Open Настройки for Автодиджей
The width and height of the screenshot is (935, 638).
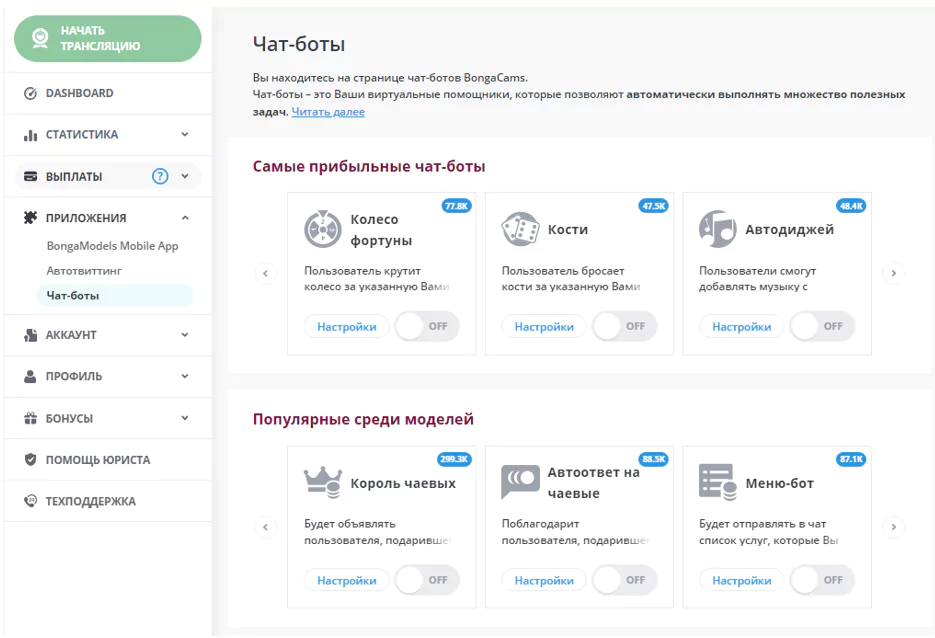coord(742,327)
